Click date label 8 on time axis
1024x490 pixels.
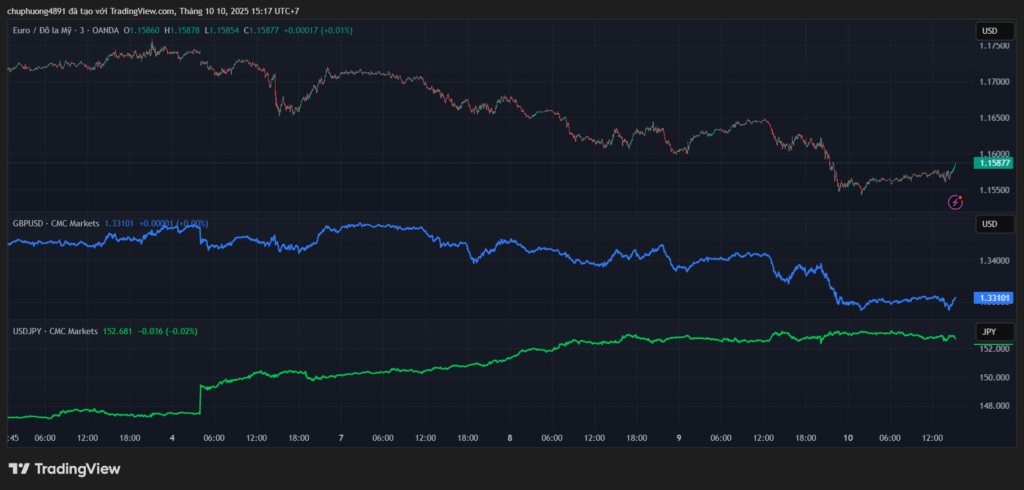[509, 438]
